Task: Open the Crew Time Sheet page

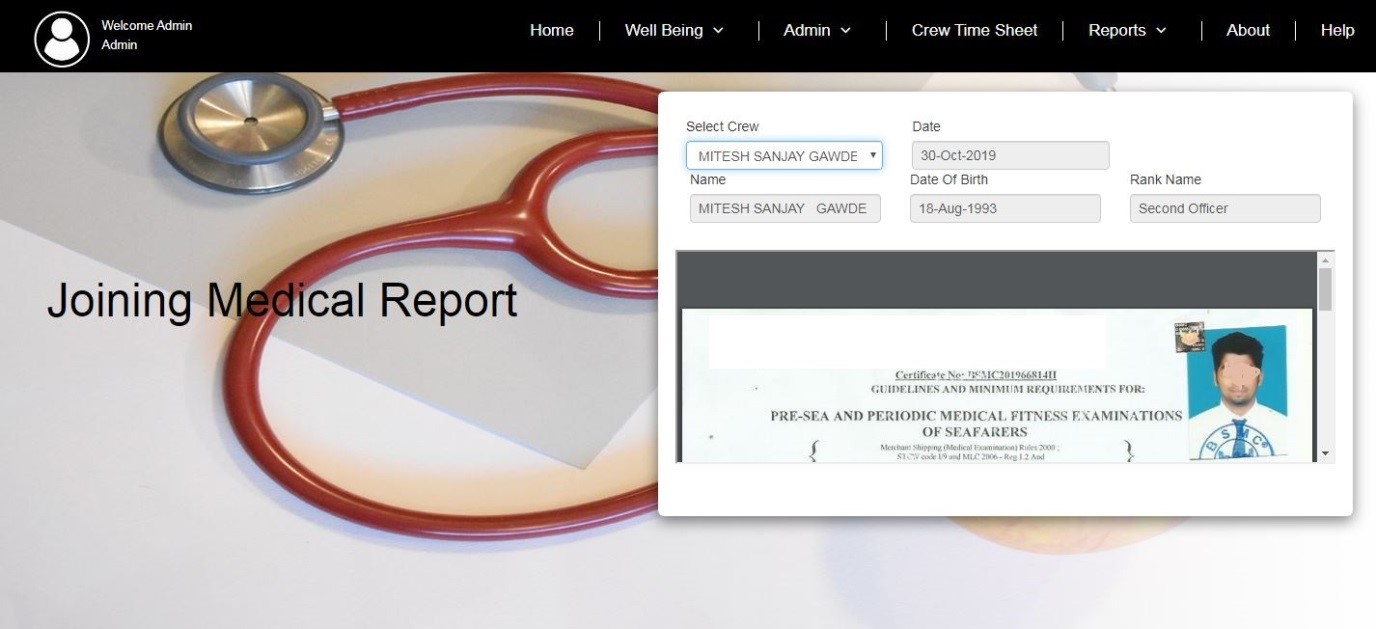Action: (x=974, y=30)
